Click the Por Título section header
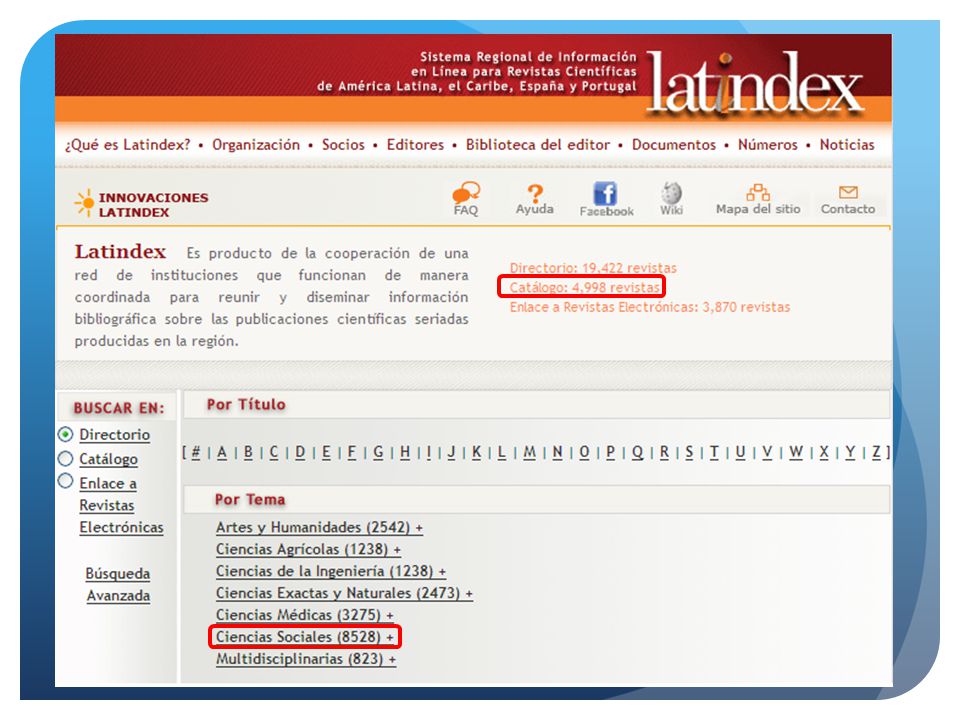 click(246, 404)
